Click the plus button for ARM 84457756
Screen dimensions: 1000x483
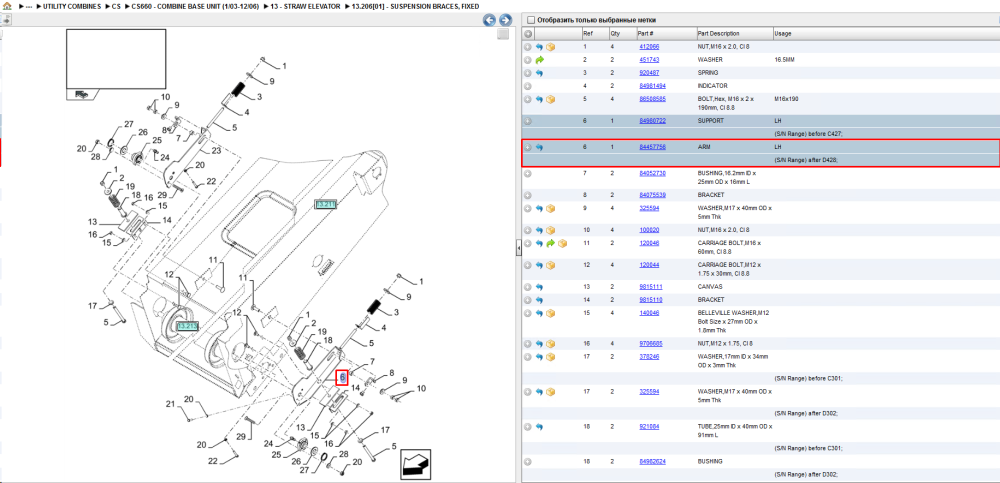tap(527, 147)
